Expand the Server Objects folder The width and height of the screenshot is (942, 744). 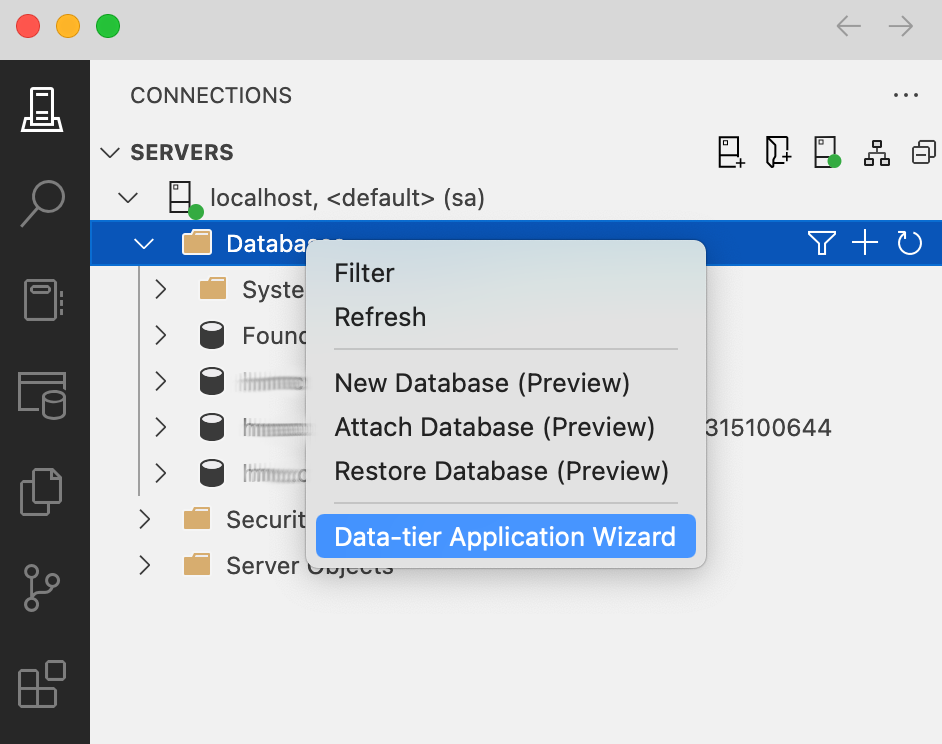(145, 566)
